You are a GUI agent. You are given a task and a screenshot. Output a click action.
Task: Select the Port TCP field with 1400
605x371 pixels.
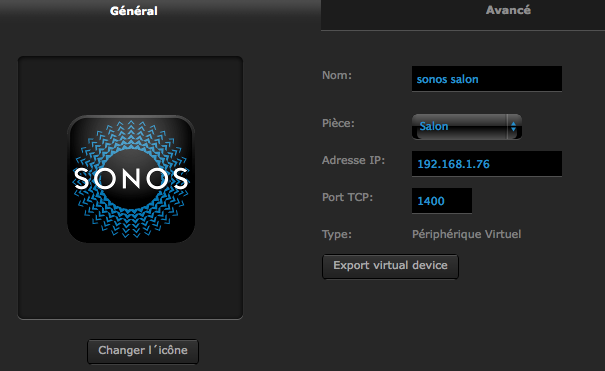442,201
